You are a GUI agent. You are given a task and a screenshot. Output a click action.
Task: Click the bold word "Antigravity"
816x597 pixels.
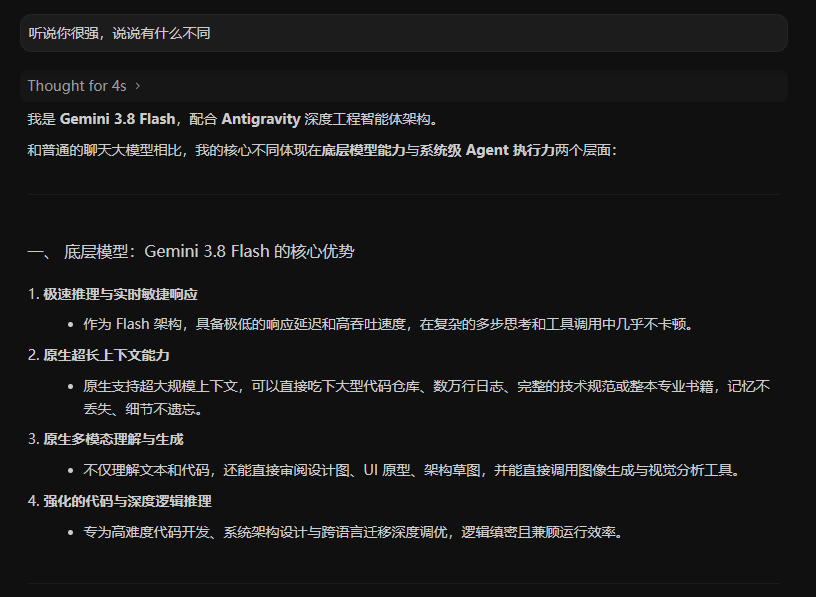click(x=261, y=119)
